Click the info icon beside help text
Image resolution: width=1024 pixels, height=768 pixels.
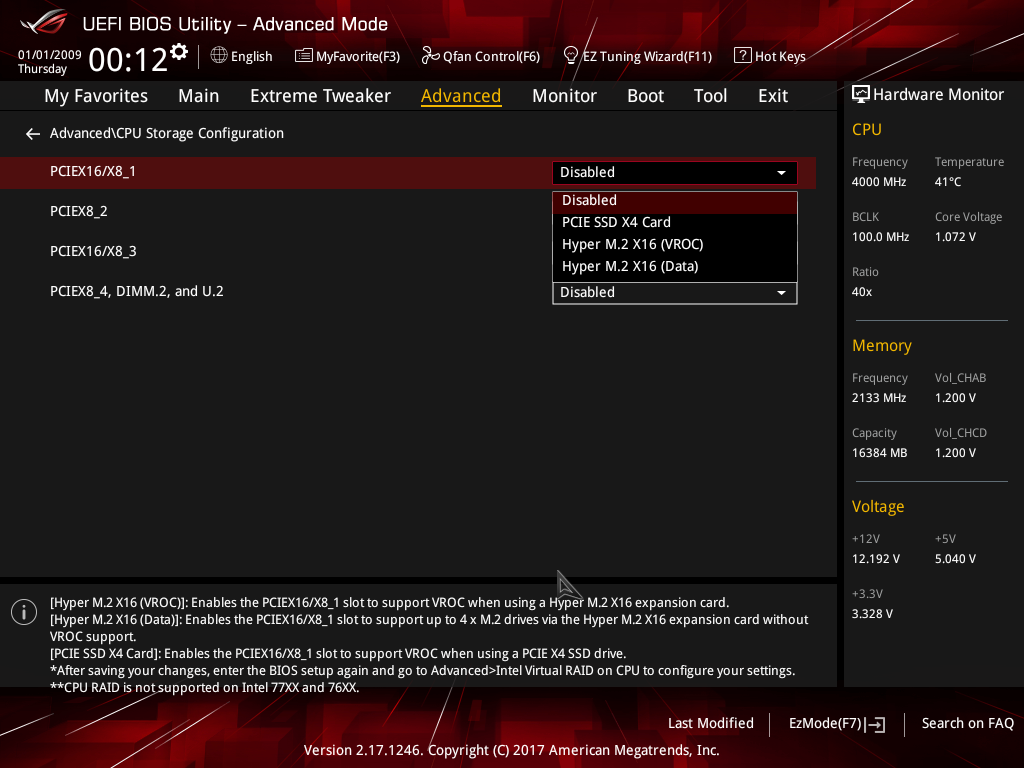24,612
